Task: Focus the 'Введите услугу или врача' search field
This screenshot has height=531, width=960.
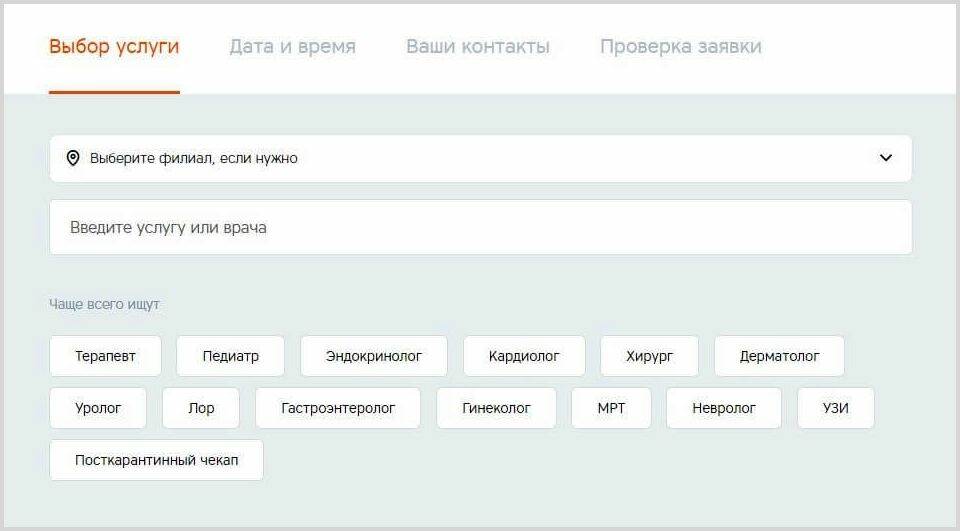Action: [x=481, y=227]
